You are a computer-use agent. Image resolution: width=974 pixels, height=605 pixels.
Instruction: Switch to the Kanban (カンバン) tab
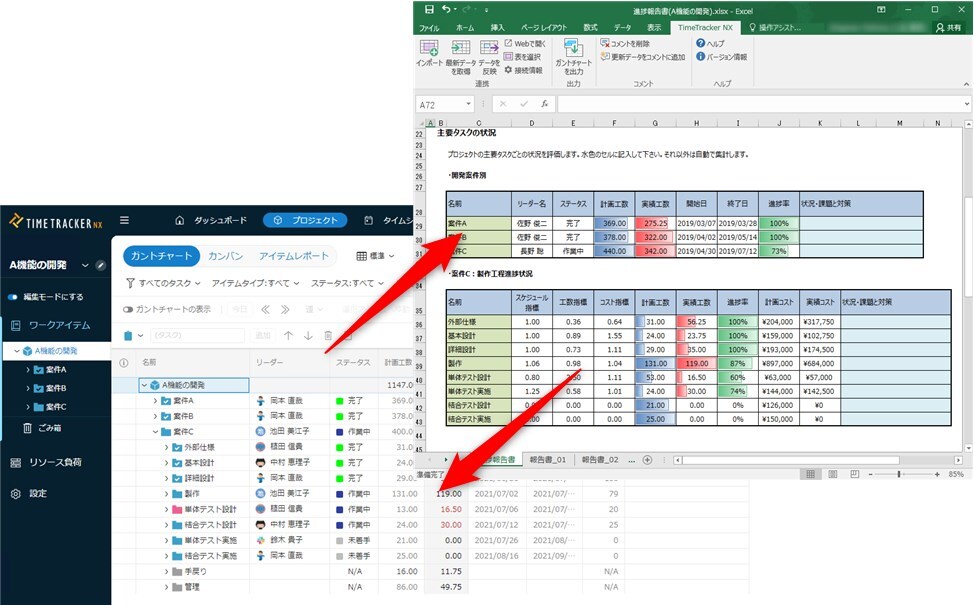225,256
